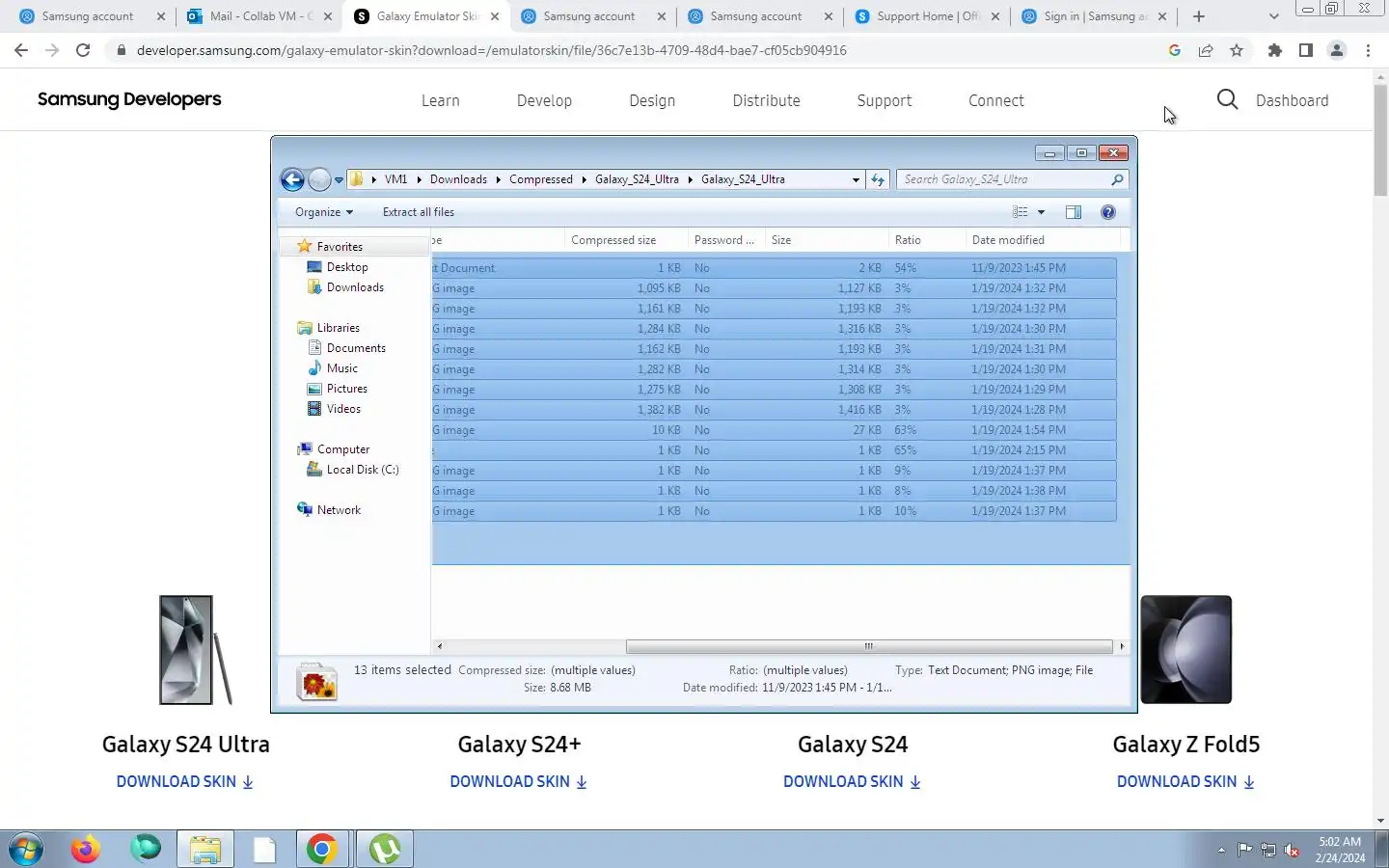This screenshot has height=868, width=1389.
Task: Toggle the preview pane icon
Action: [1074, 212]
